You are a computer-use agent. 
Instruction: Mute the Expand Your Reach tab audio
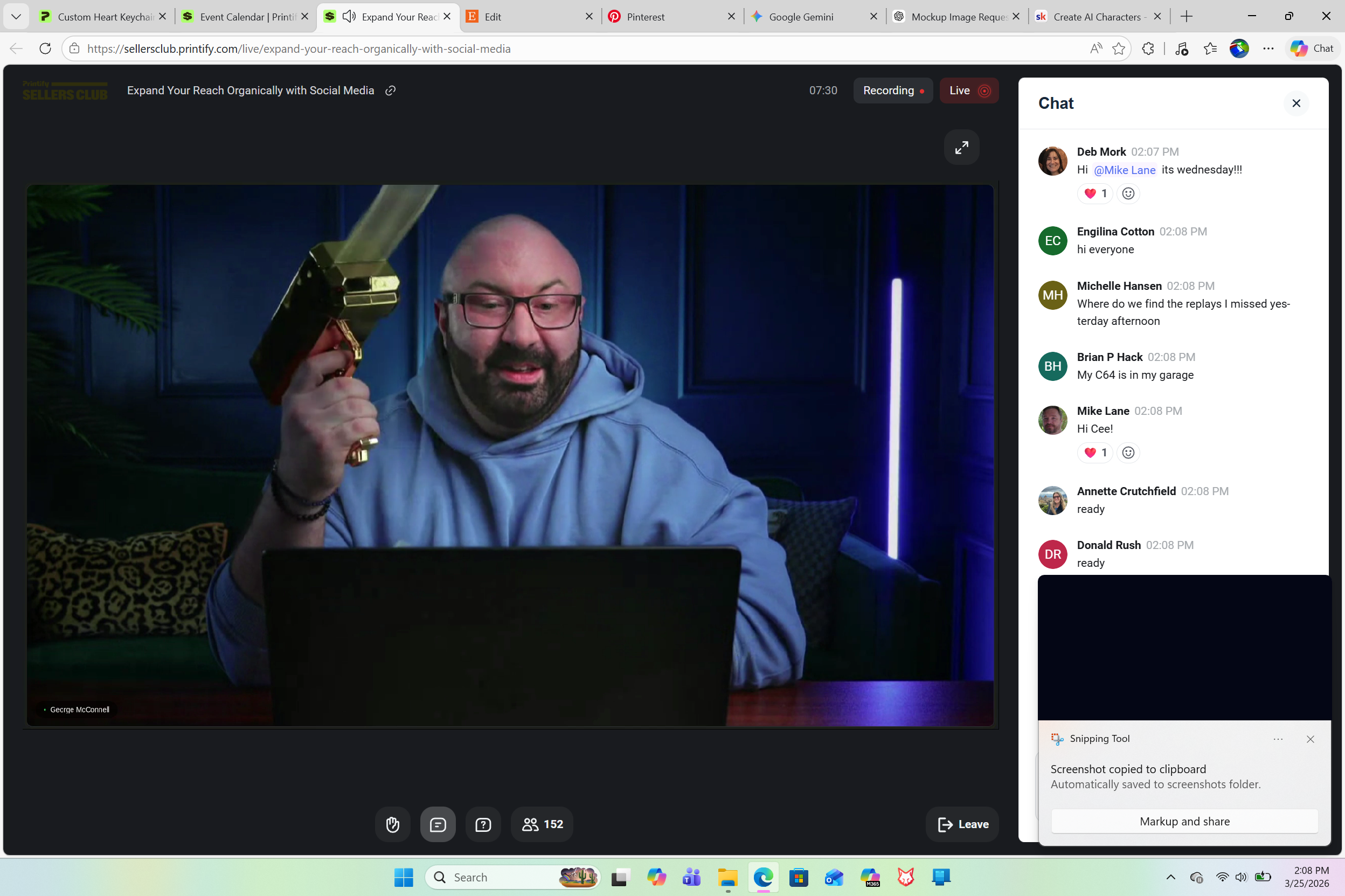[x=349, y=17]
